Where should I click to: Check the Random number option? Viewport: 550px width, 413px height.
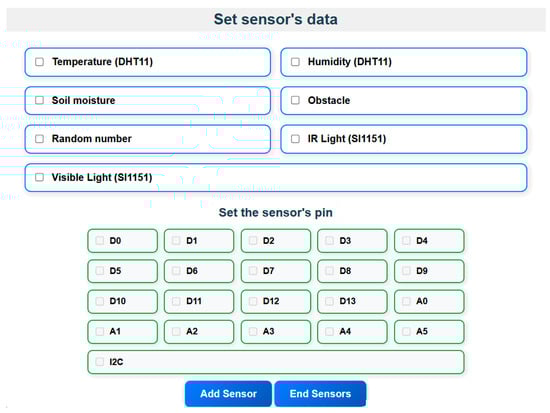coord(40,139)
